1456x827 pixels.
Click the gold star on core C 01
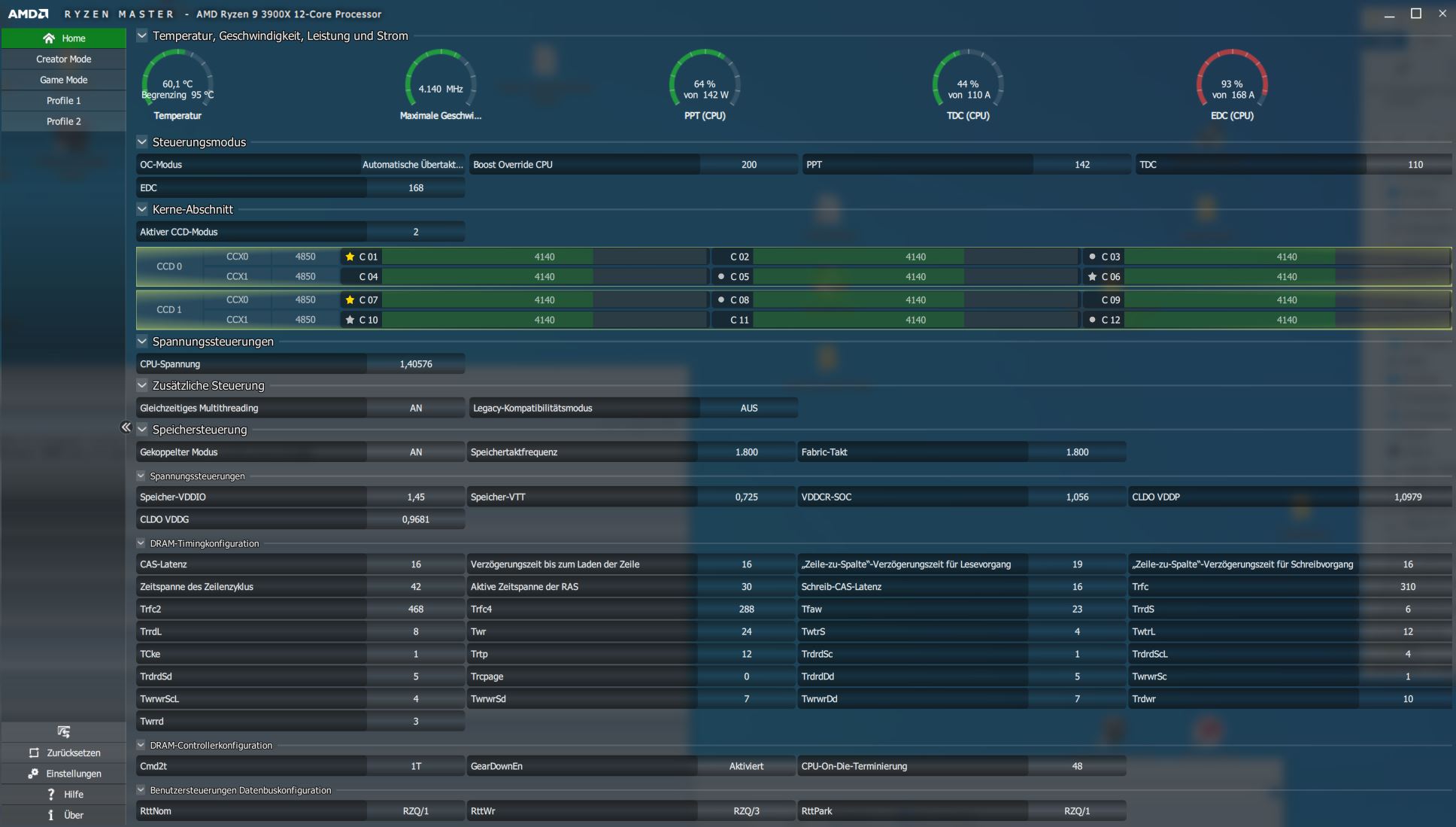(350, 257)
